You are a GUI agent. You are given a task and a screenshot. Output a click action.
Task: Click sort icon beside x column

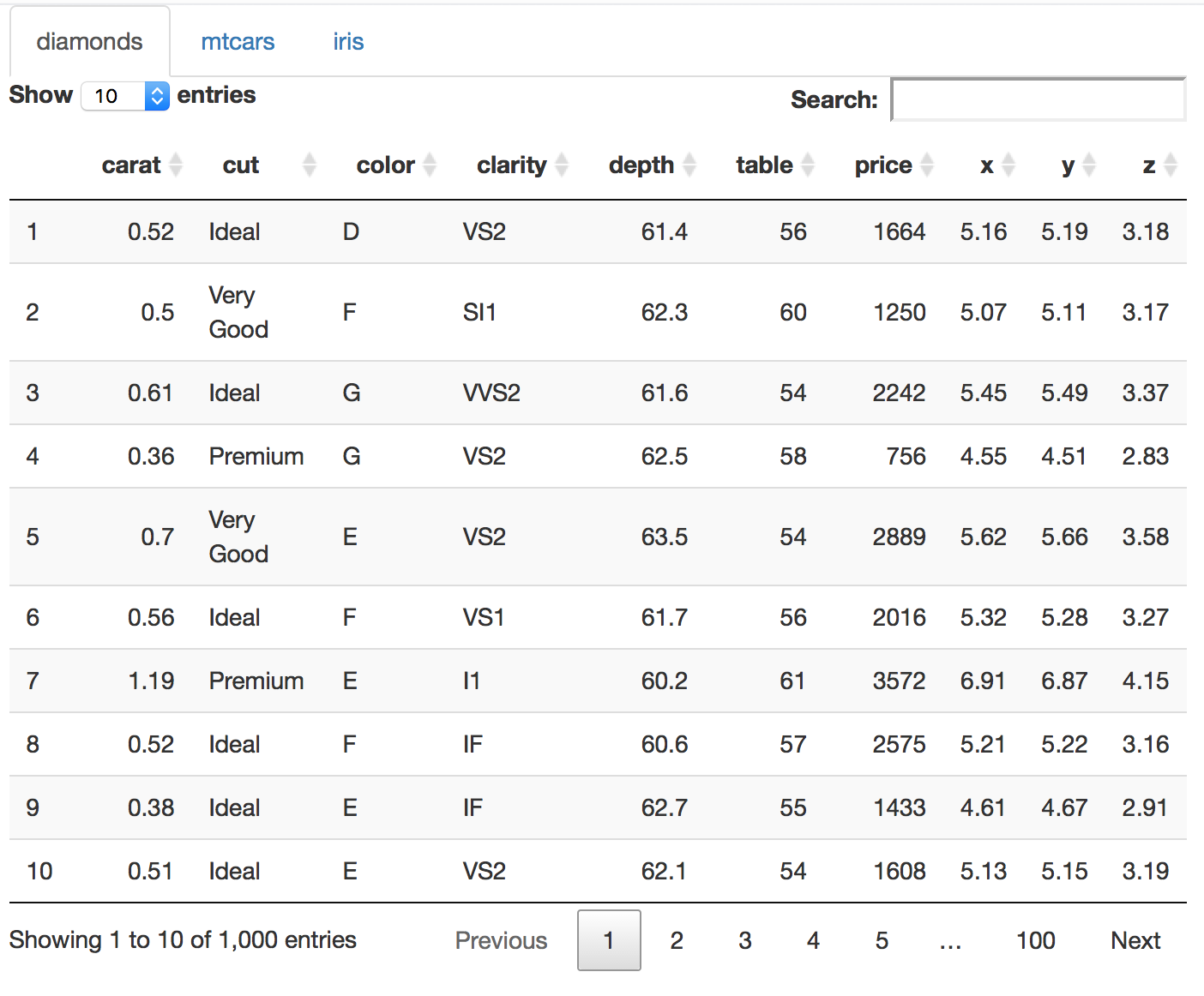[x=1008, y=165]
